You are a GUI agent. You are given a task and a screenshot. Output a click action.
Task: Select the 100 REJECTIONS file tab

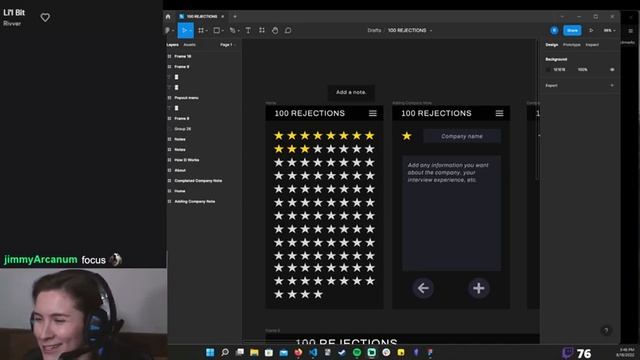coord(202,16)
